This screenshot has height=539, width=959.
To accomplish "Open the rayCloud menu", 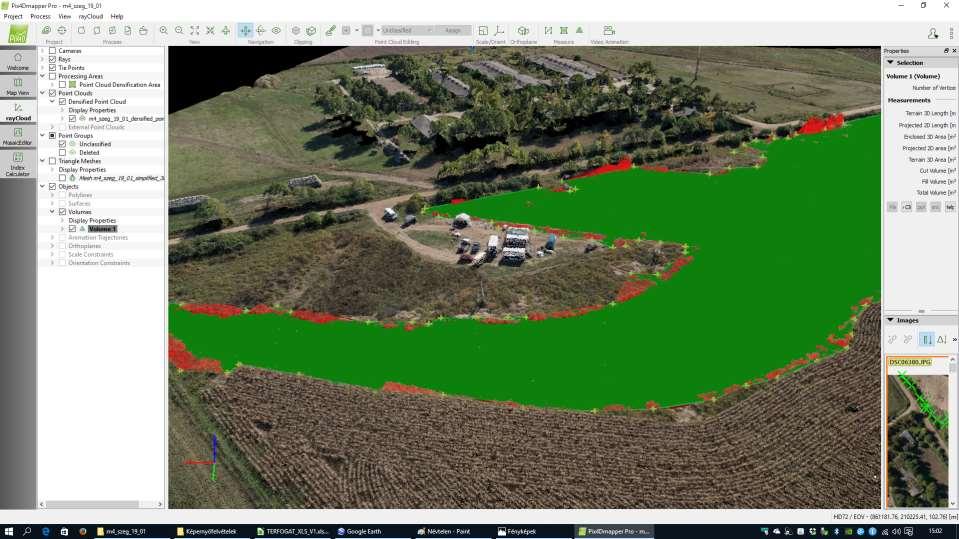I will (91, 17).
